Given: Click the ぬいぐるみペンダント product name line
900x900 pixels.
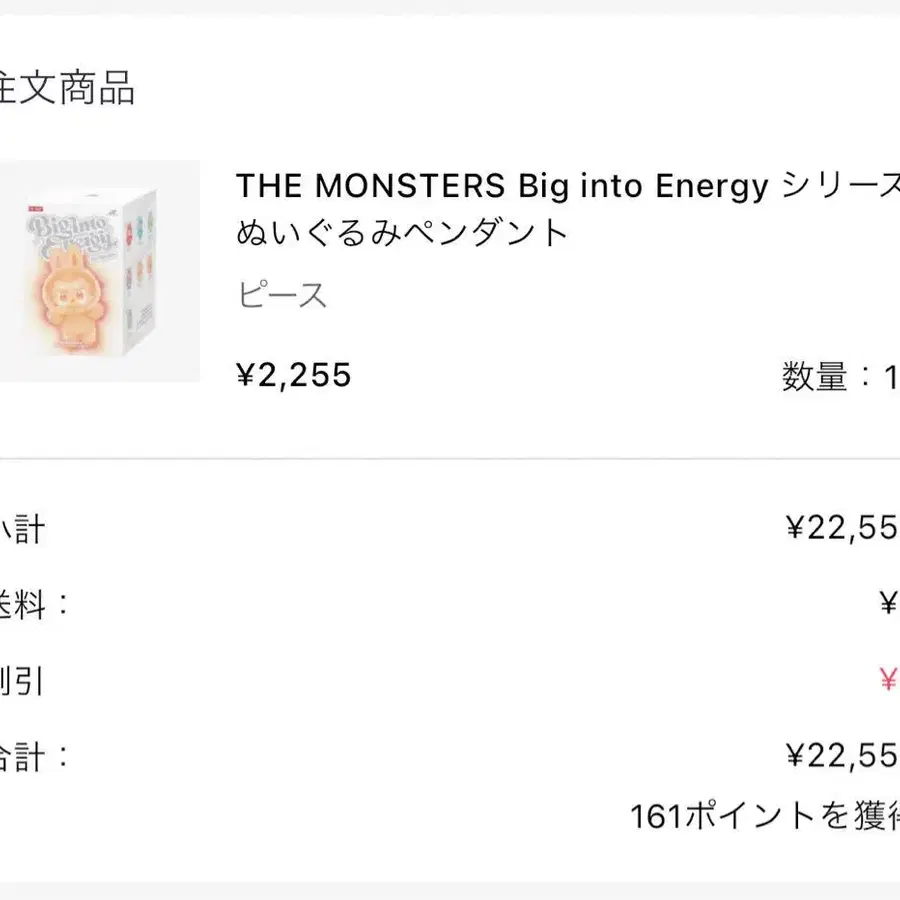Looking at the screenshot, I should point(402,233).
